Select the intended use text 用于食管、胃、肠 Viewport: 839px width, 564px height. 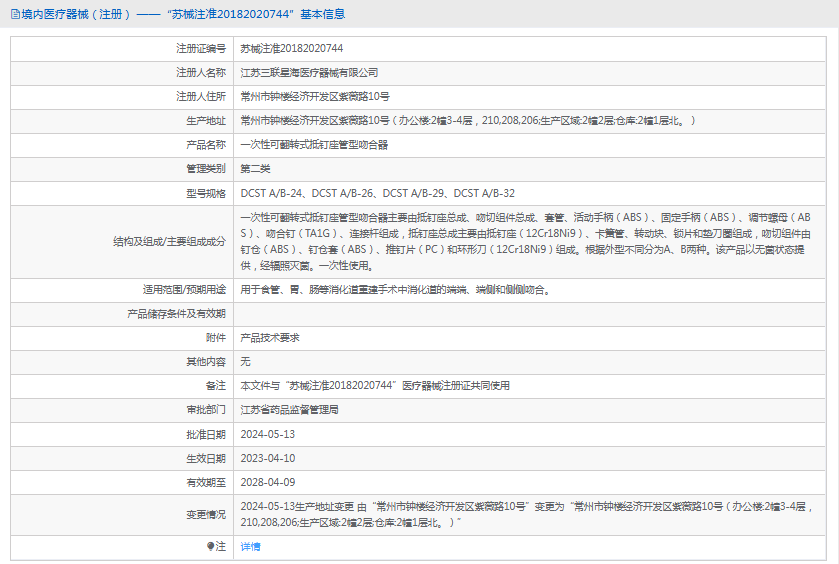click(x=395, y=289)
